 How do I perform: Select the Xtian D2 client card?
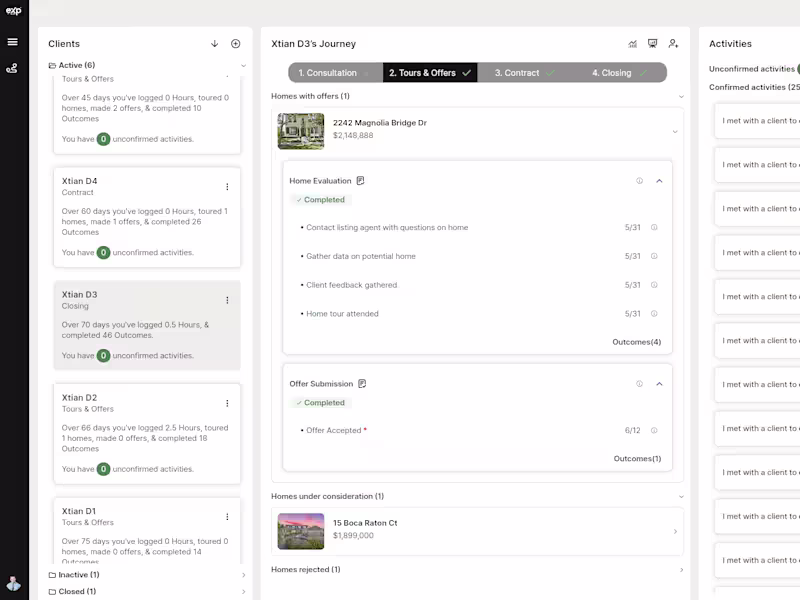click(x=147, y=434)
